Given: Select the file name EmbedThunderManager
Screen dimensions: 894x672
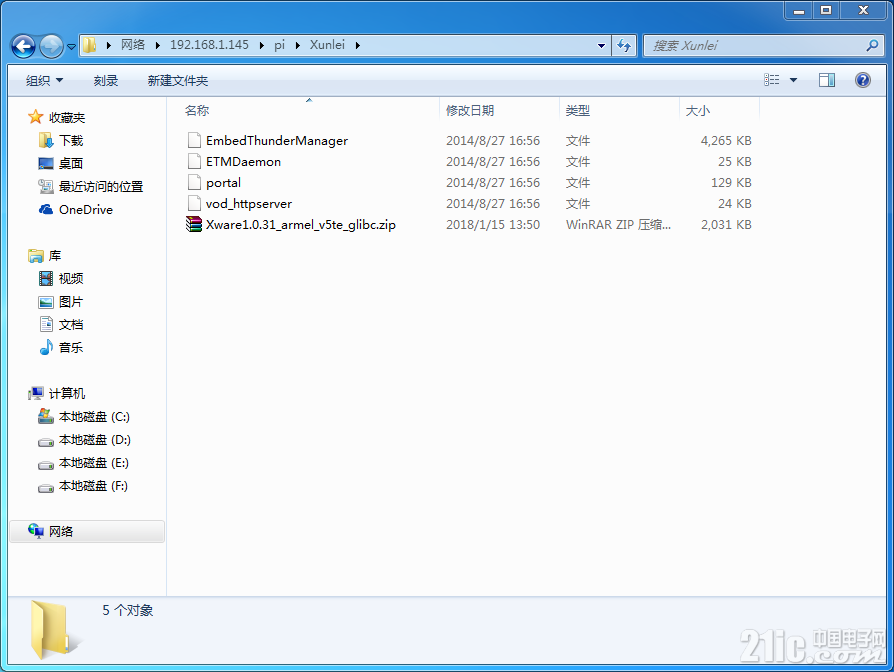Looking at the screenshot, I should click(x=277, y=141).
